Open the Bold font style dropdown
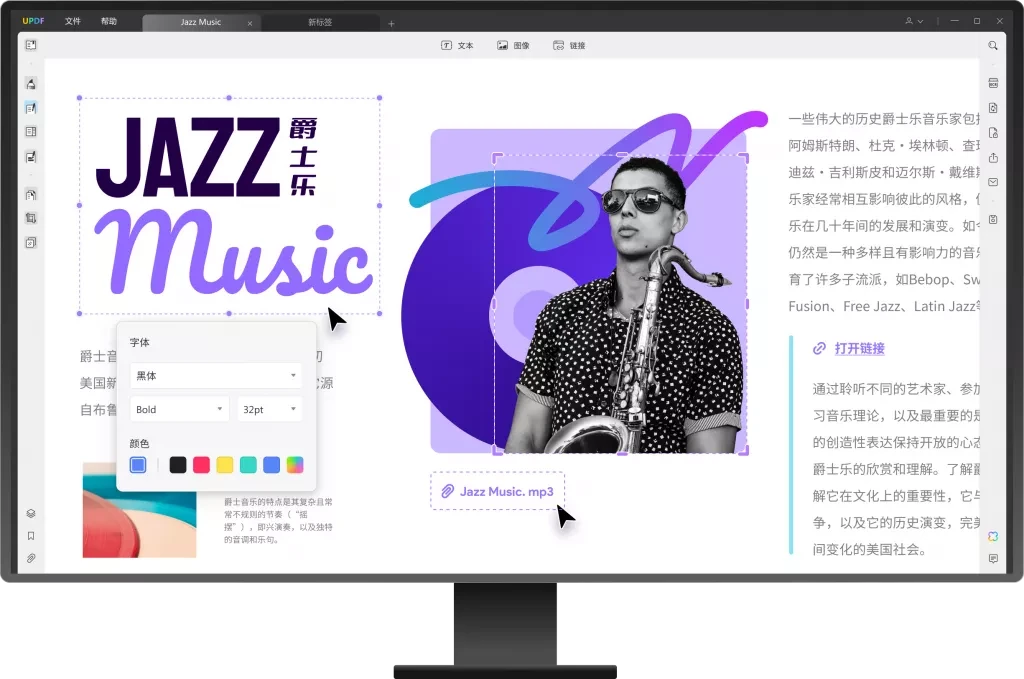This screenshot has width=1024, height=679. (x=178, y=409)
